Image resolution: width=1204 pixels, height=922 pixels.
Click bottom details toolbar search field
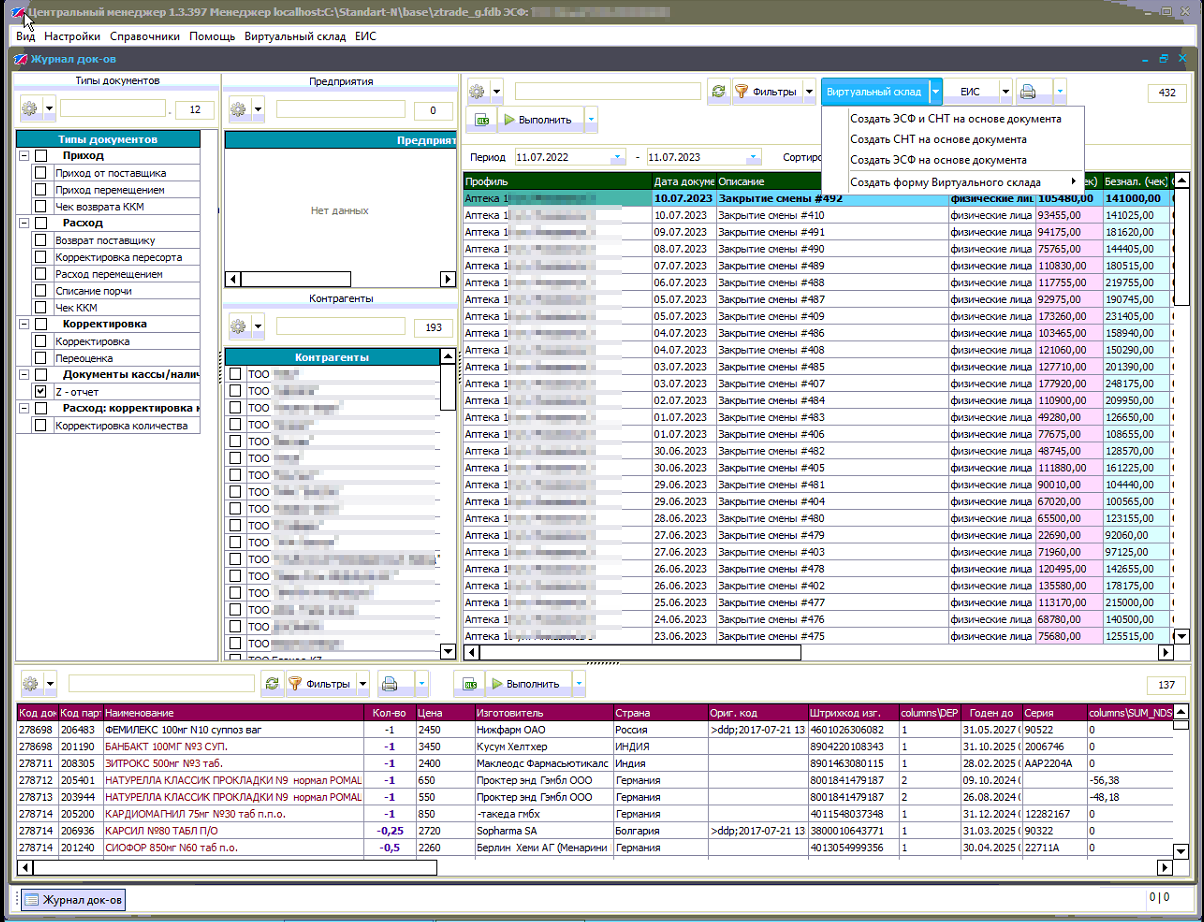162,684
